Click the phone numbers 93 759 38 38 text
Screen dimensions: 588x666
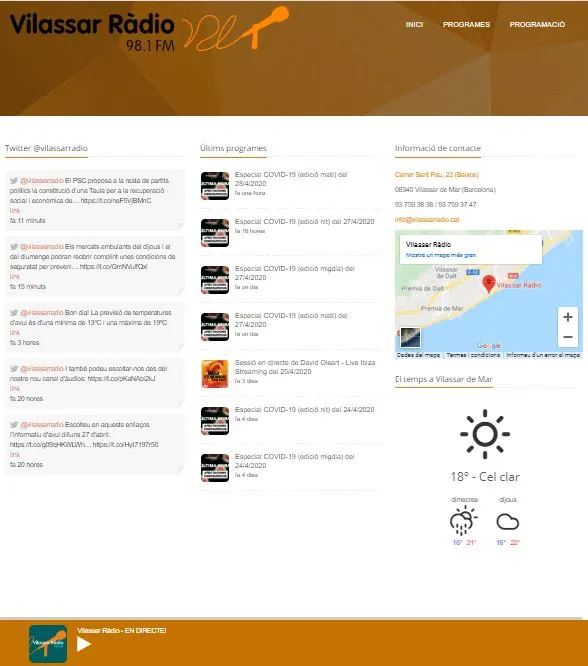(435, 205)
